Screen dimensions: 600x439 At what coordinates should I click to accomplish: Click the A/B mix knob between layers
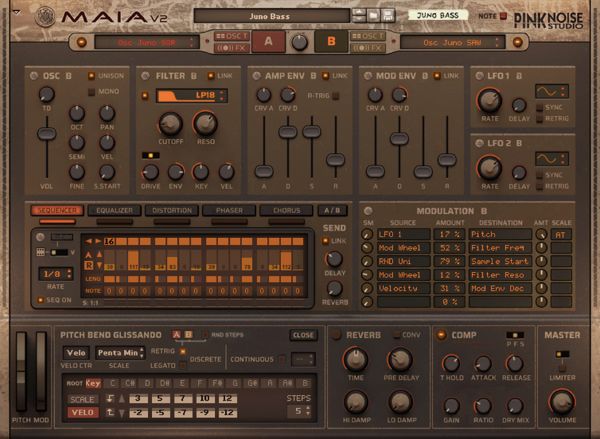[x=300, y=42]
